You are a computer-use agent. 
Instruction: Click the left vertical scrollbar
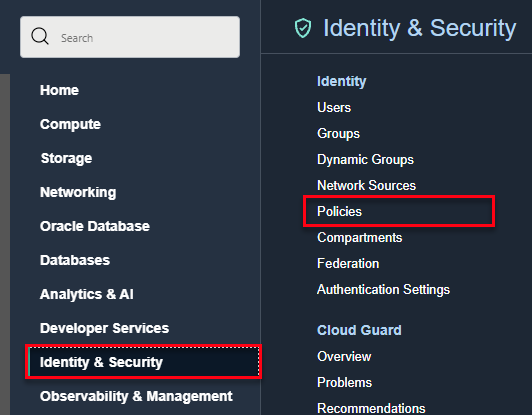click(5, 244)
